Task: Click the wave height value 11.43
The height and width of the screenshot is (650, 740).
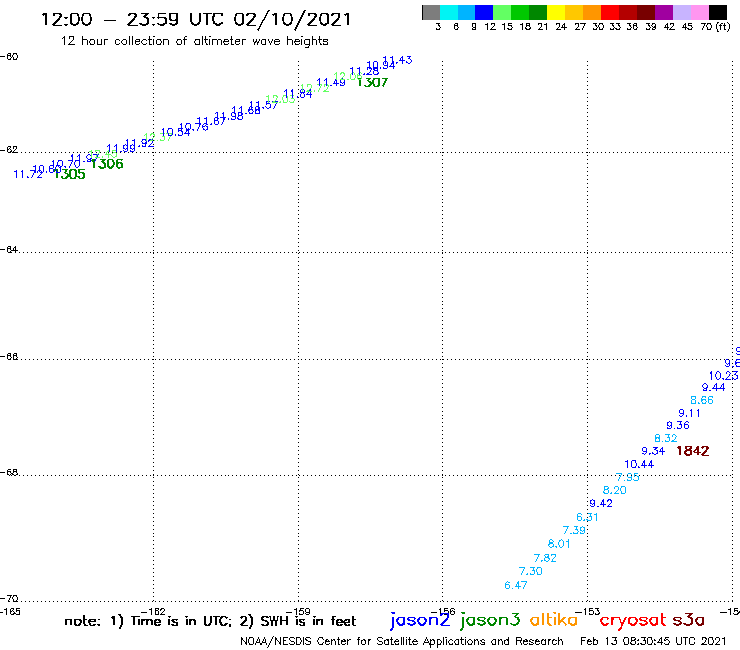Action: 397,60
